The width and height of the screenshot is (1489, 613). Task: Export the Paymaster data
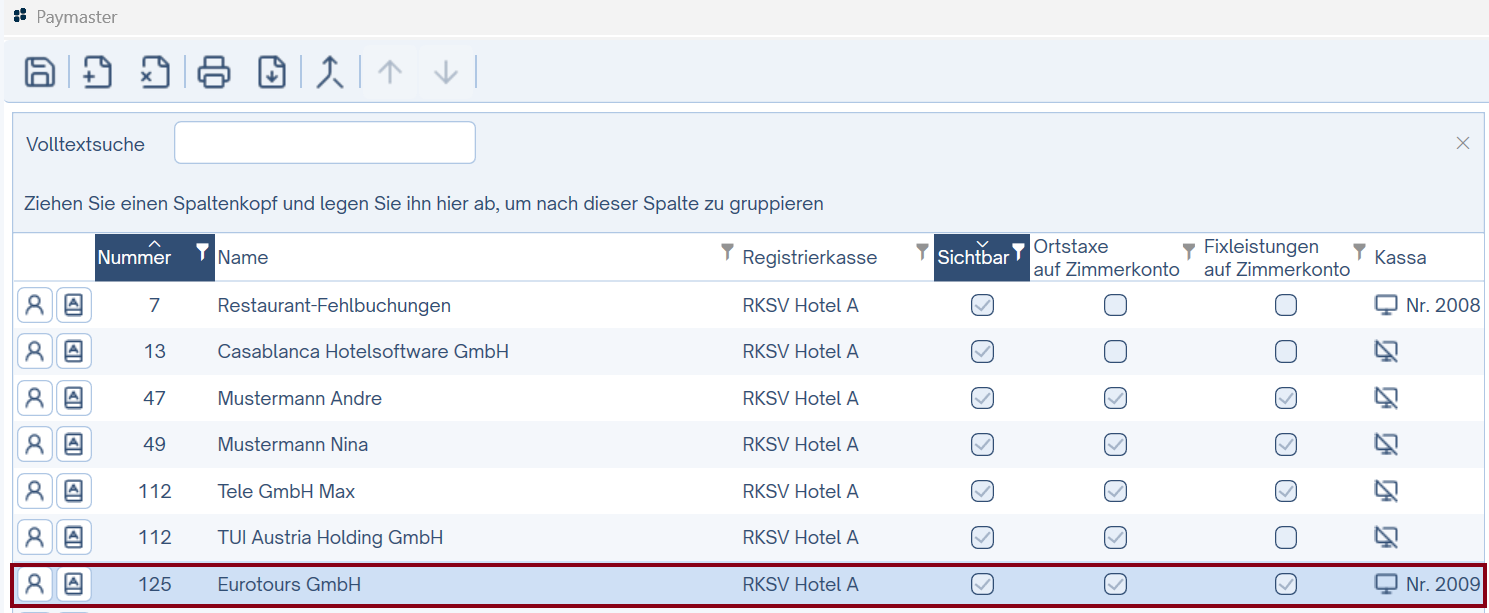tap(271, 71)
